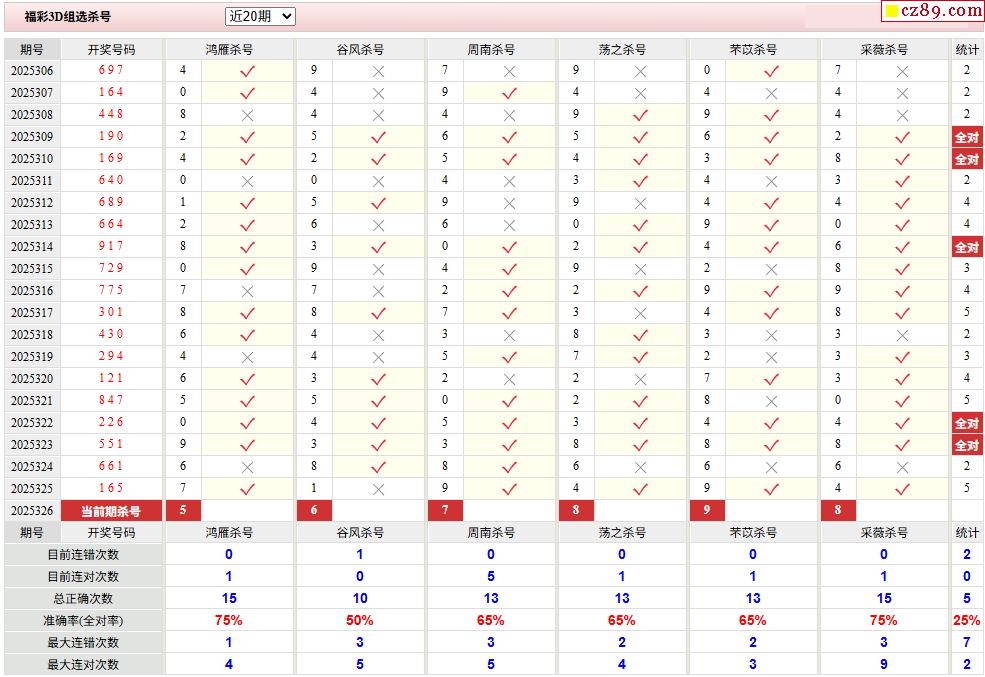This screenshot has height=677, width=985.
Task: Click current 芣苡 kill number 9 in row 2025326
Action: click(707, 511)
